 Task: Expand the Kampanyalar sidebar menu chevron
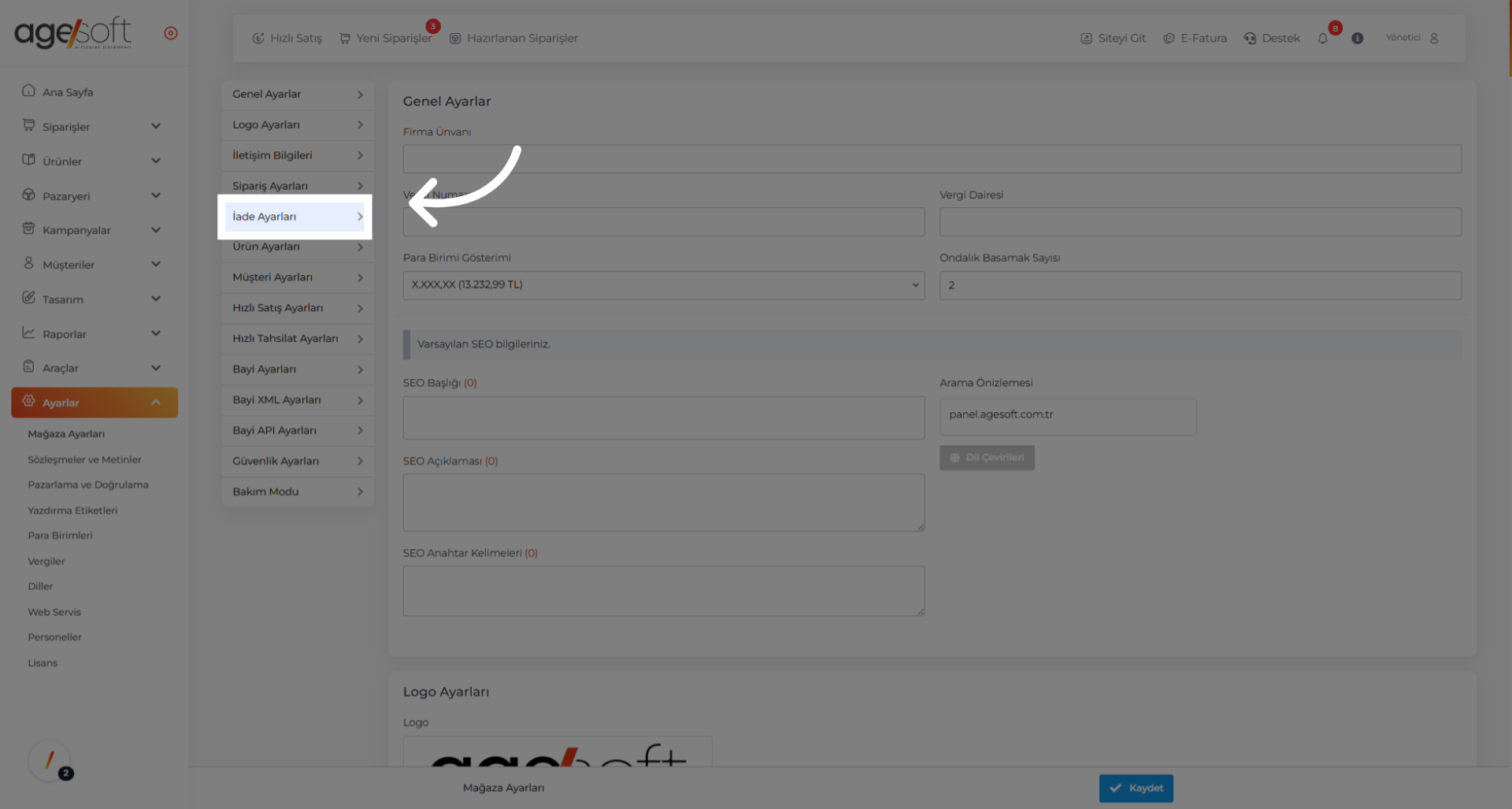(156, 230)
